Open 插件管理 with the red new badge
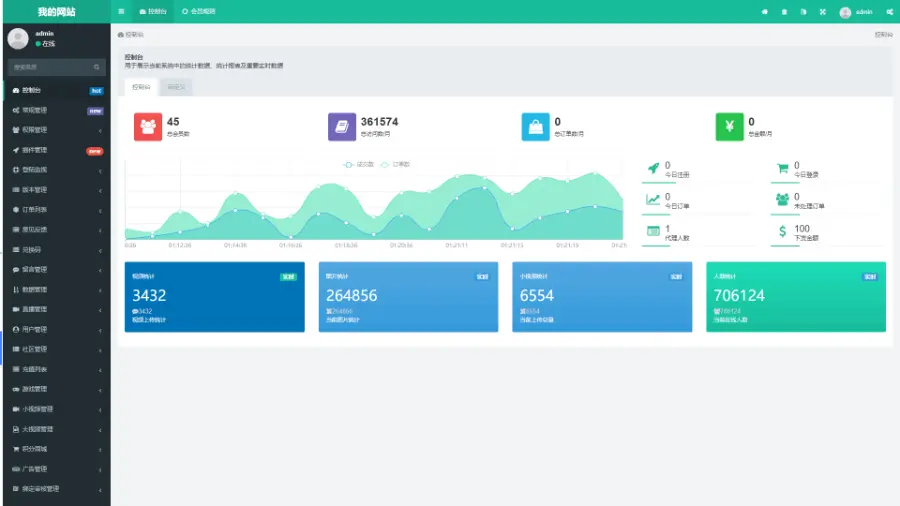The image size is (900, 506). click(55, 150)
